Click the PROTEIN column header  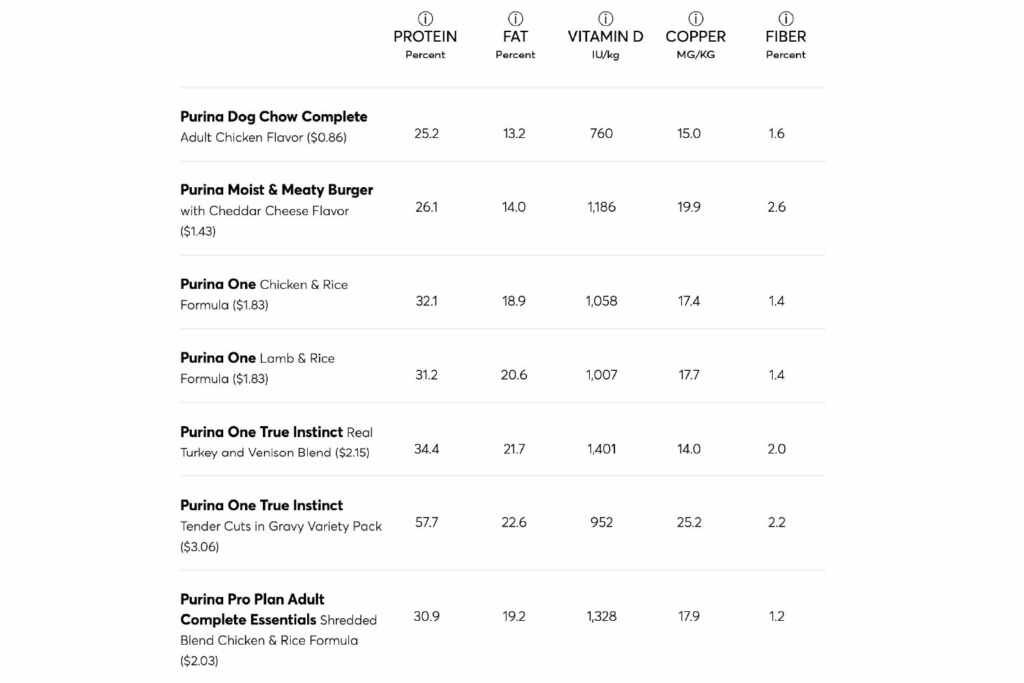425,37
